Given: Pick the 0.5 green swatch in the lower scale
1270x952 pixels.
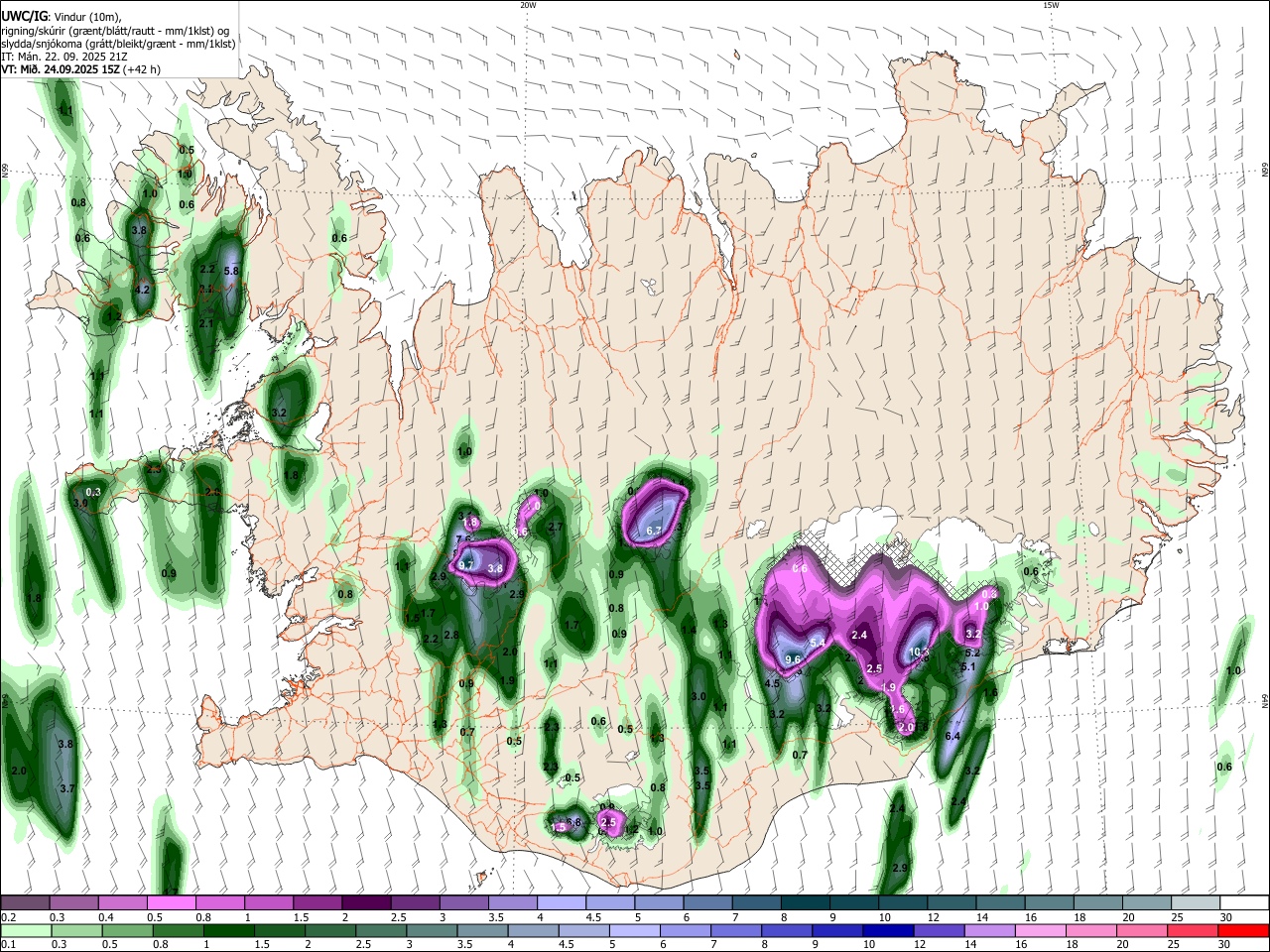Looking at the screenshot, I should click(127, 930).
